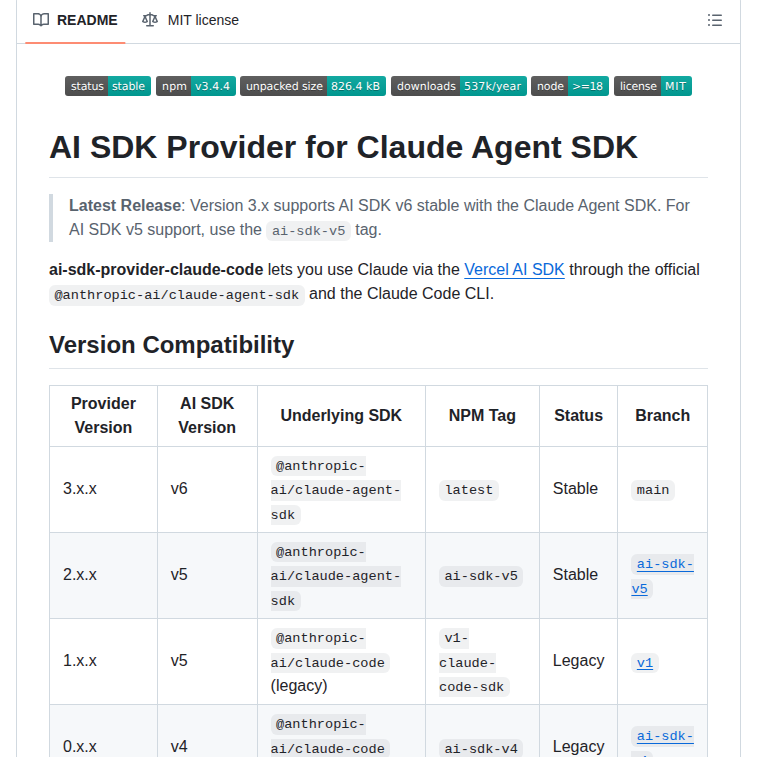Open the npm v3.4.4 badge

(196, 86)
